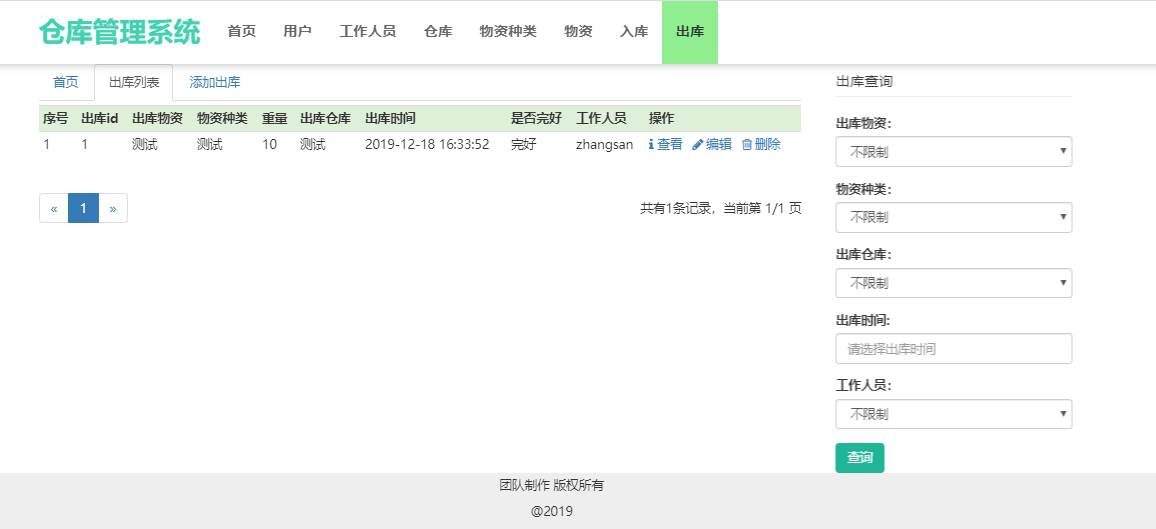Open the 物资种类 filter dropdown

click(x=953, y=217)
